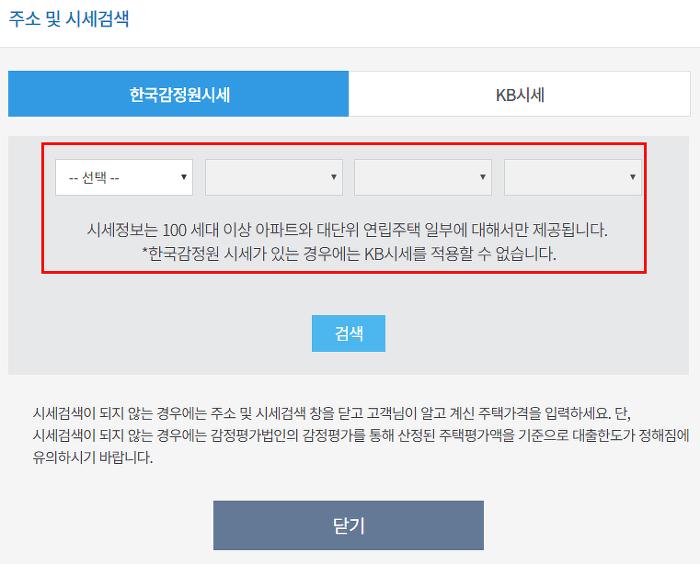700x564 pixels.
Task: Open the '-- 선택 --' dropdown
Action: pyautogui.click(x=124, y=177)
